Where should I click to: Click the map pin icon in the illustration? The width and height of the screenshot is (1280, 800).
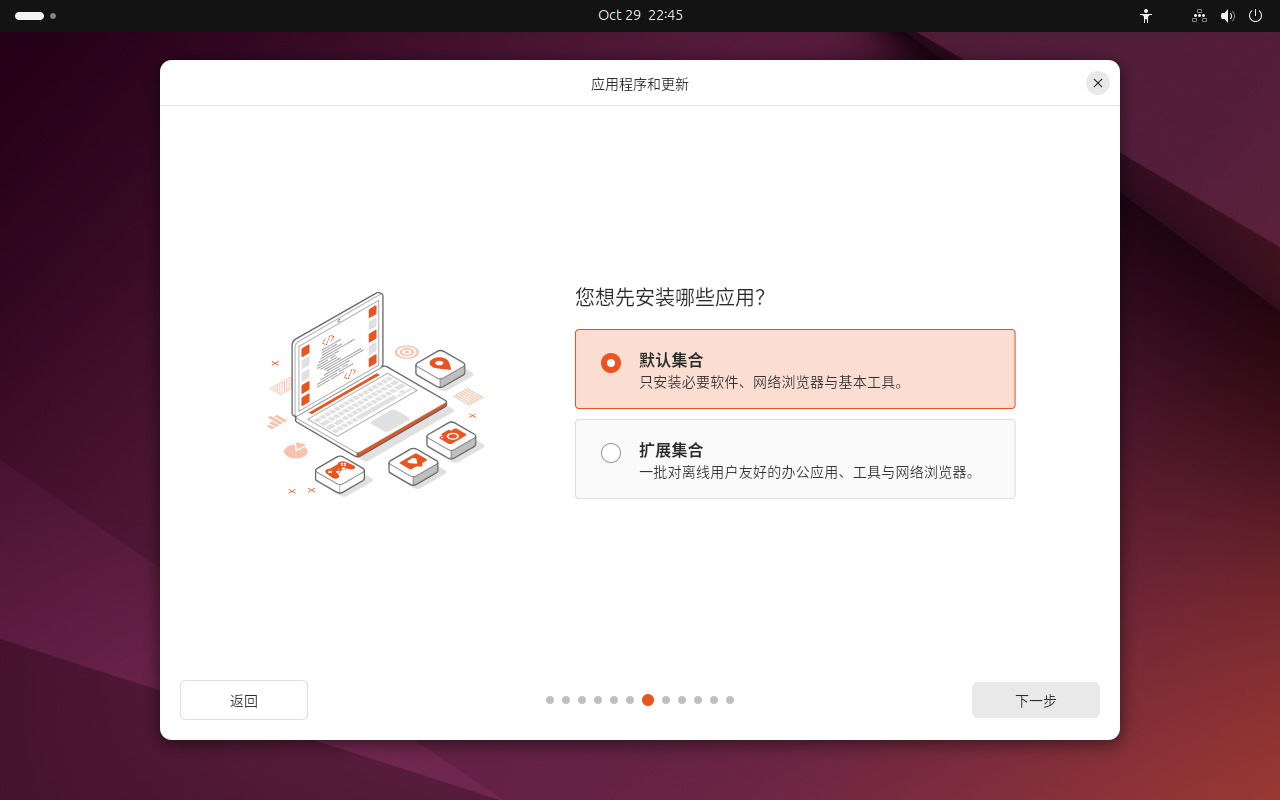[440, 365]
